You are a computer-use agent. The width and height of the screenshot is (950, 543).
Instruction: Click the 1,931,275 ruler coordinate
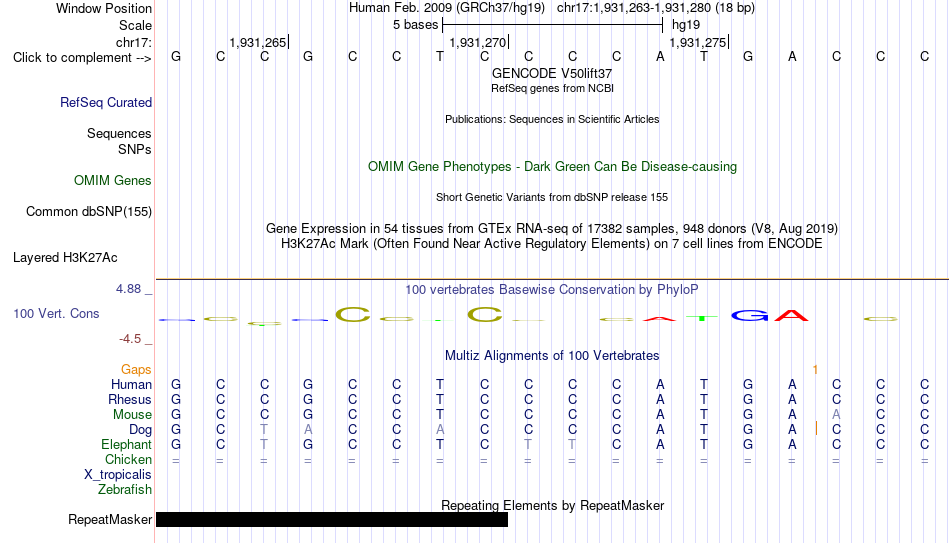(697, 42)
